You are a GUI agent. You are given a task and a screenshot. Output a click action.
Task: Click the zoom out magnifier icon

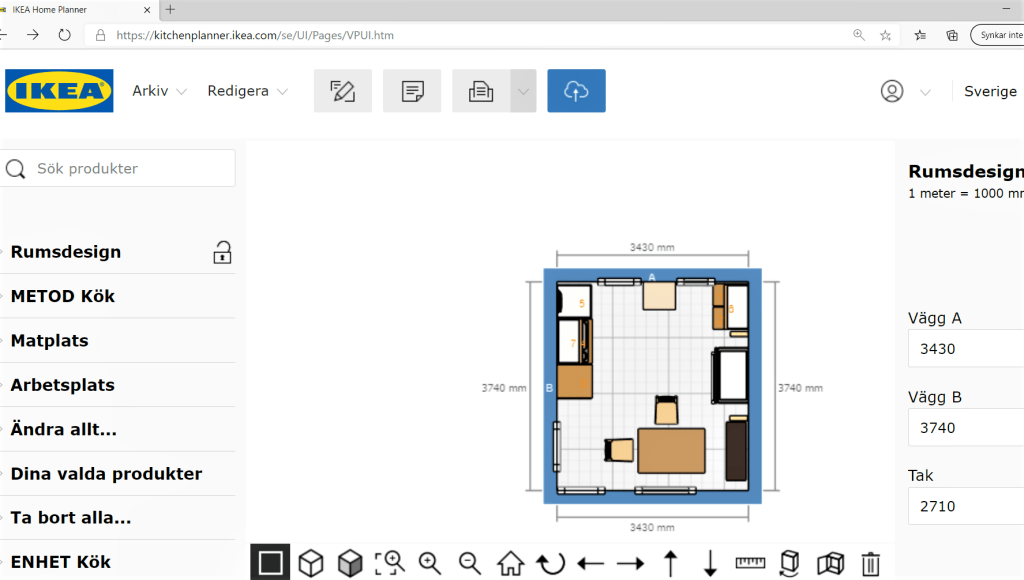pyautogui.click(x=470, y=563)
